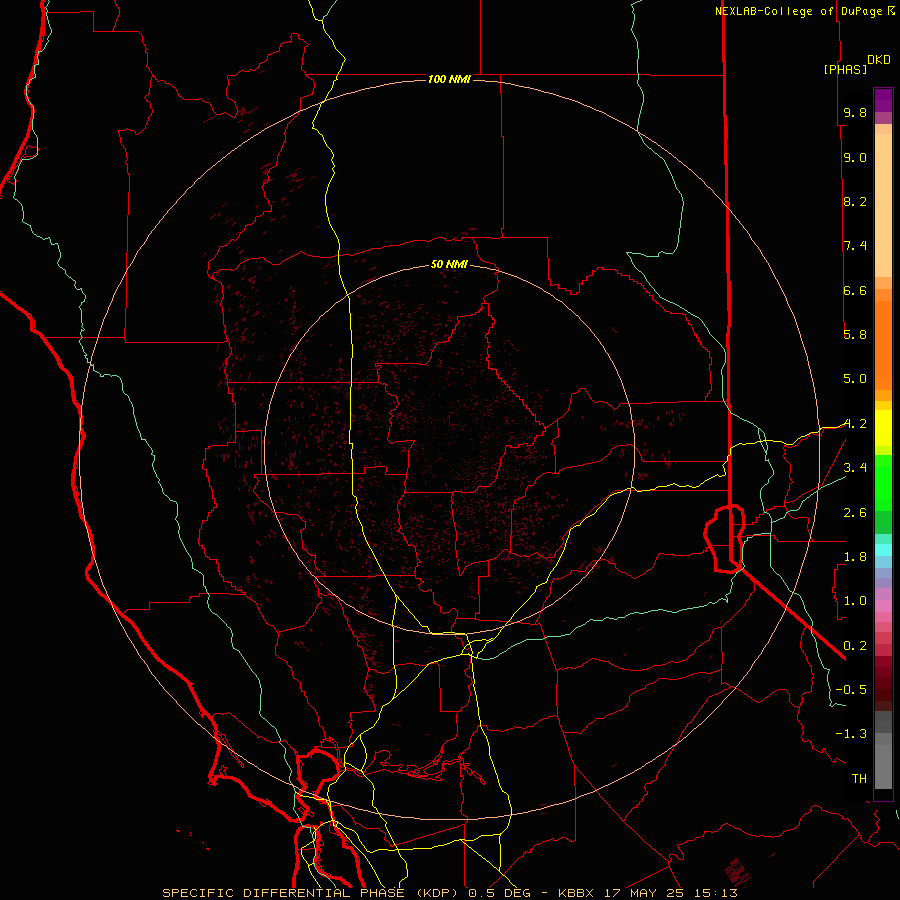Viewport: 900px width, 900px height.
Task: Click the 8.2 legend value
Action: (x=855, y=201)
